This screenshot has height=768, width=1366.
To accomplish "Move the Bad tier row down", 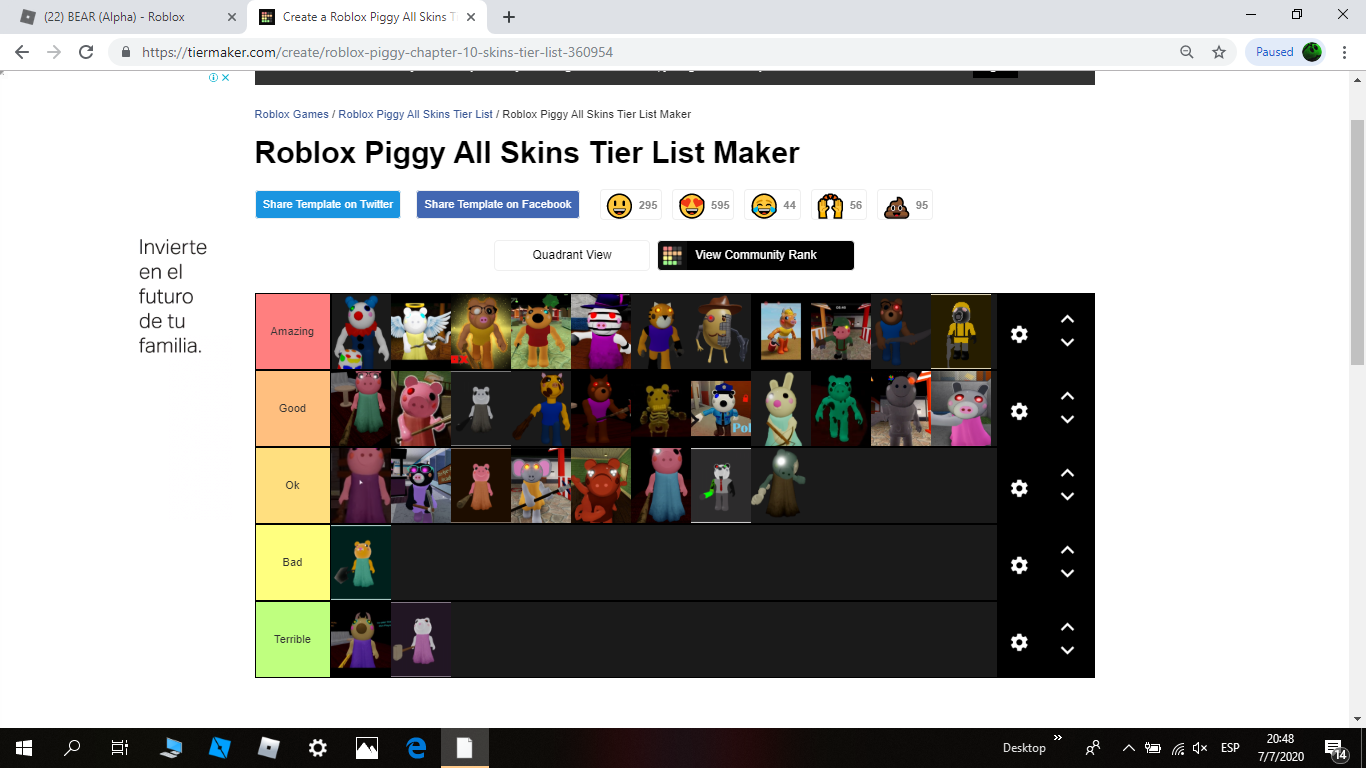I will (1067, 574).
